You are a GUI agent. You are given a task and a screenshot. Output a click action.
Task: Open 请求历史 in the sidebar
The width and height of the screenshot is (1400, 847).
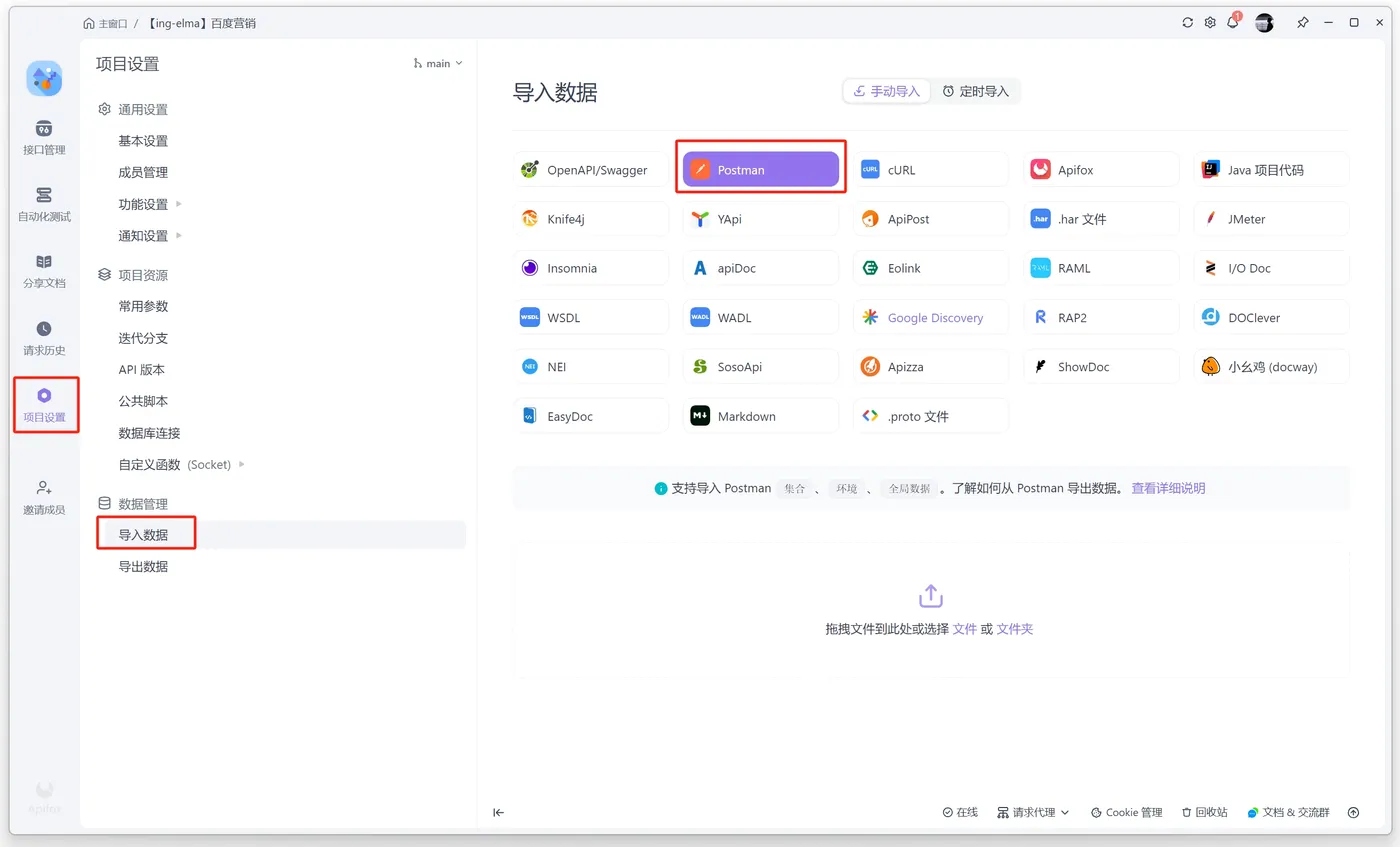44,338
